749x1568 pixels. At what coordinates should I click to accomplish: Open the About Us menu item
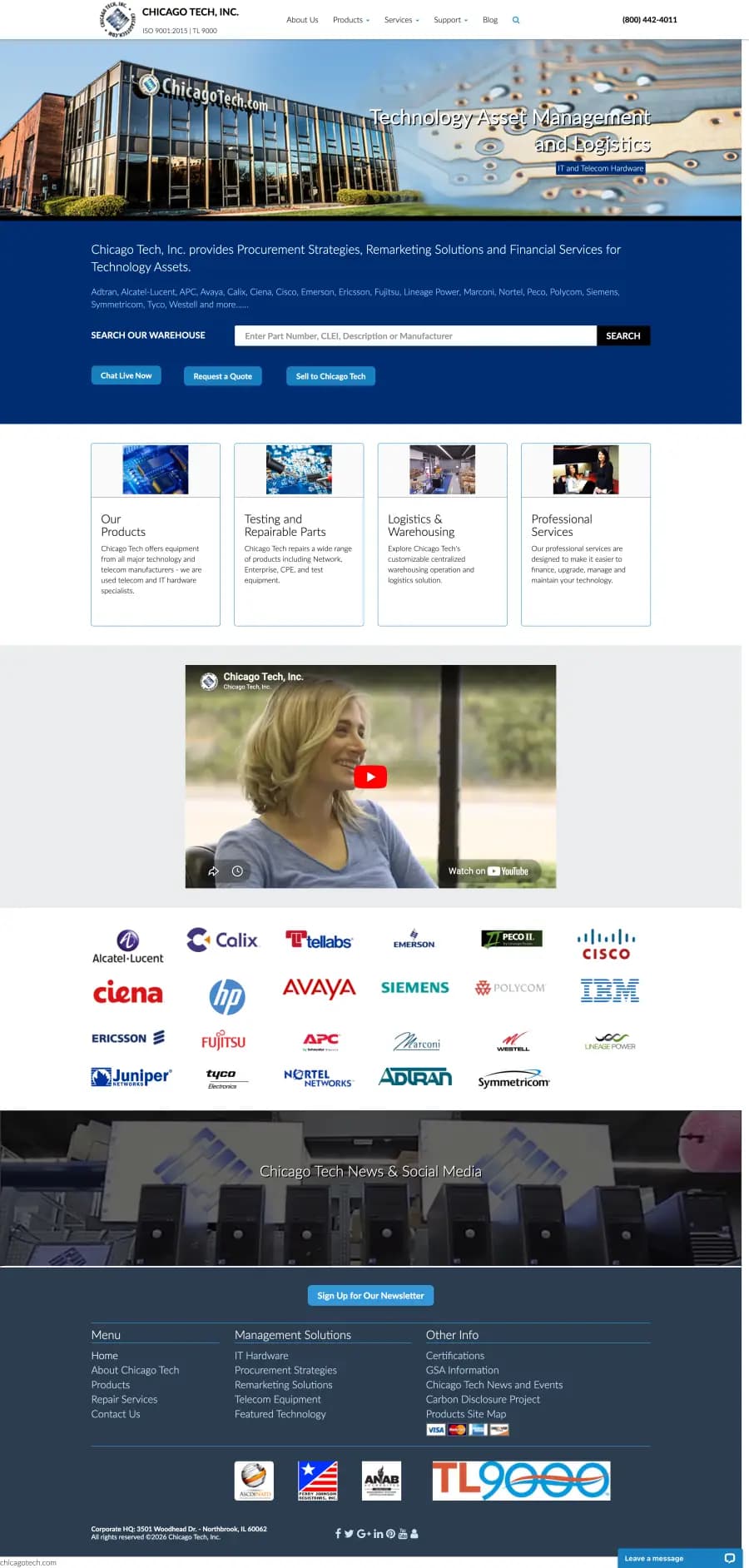tap(302, 20)
